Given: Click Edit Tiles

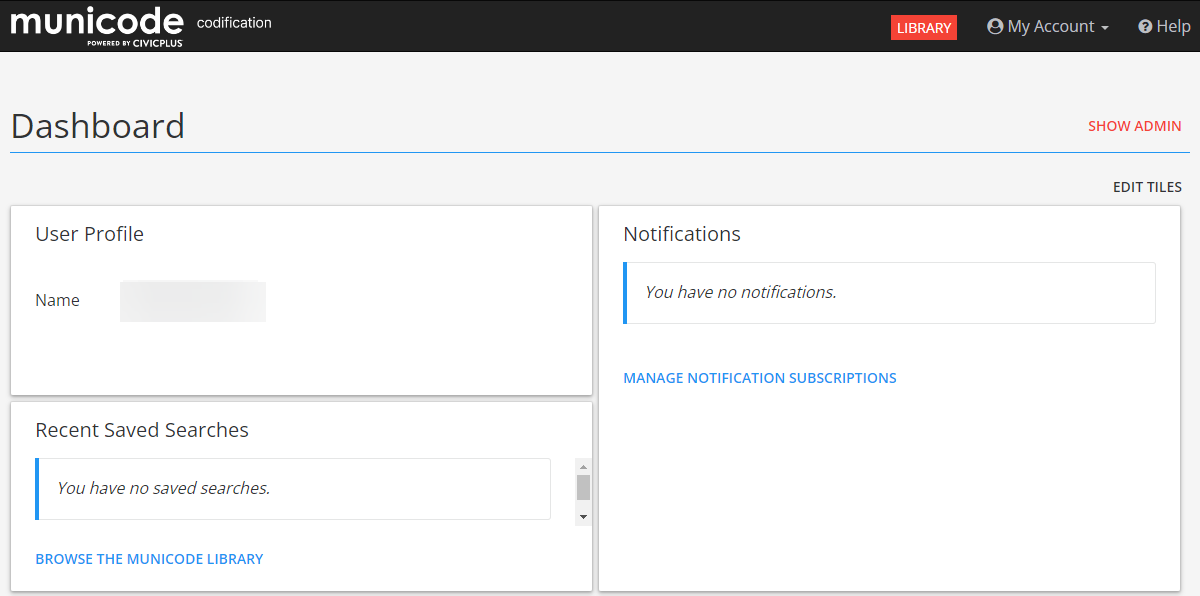Looking at the screenshot, I should tap(1147, 187).
